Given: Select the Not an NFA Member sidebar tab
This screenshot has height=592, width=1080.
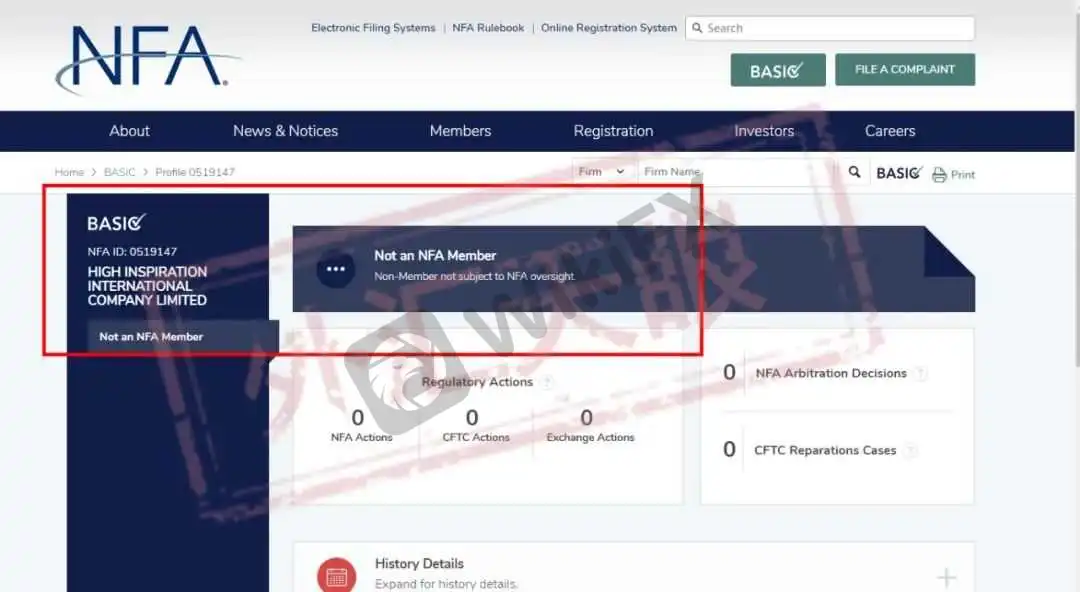Looking at the screenshot, I should coord(183,337).
